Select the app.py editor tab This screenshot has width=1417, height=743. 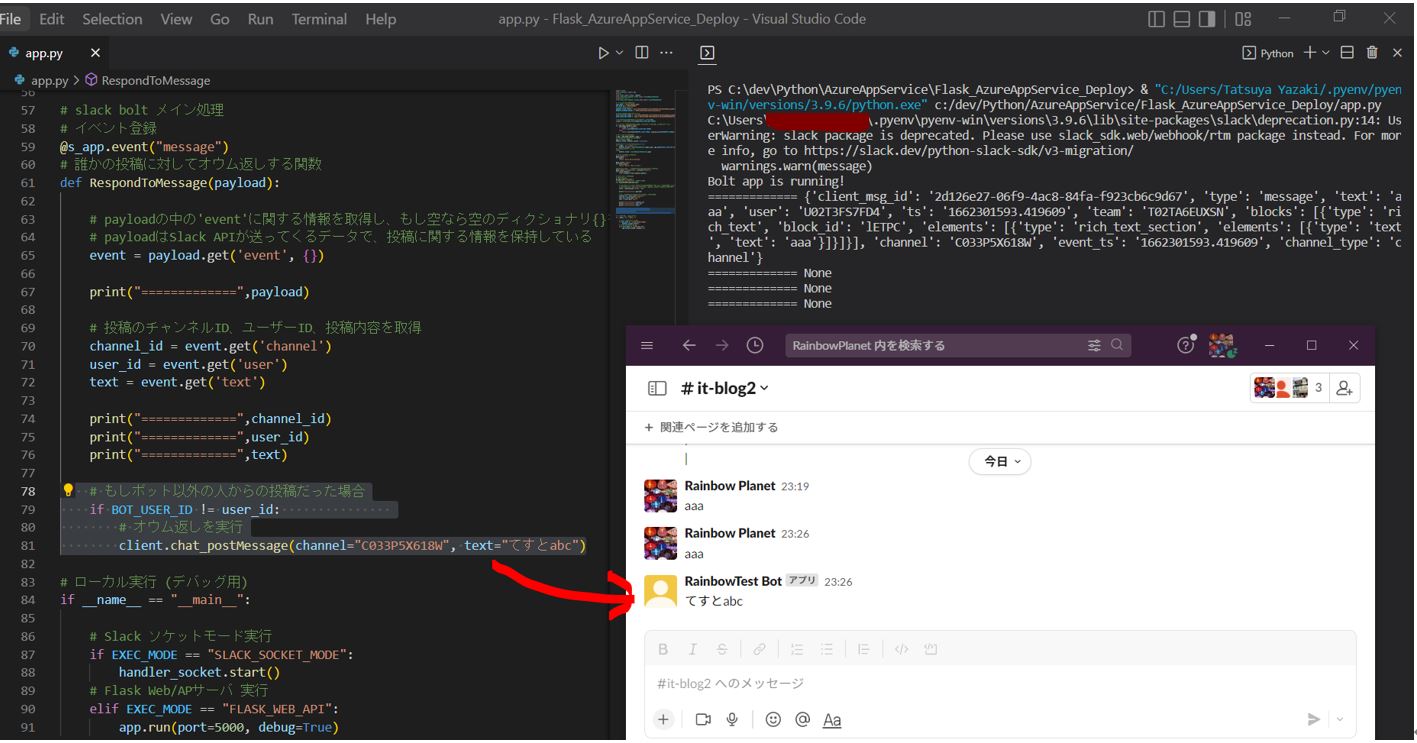(45, 53)
